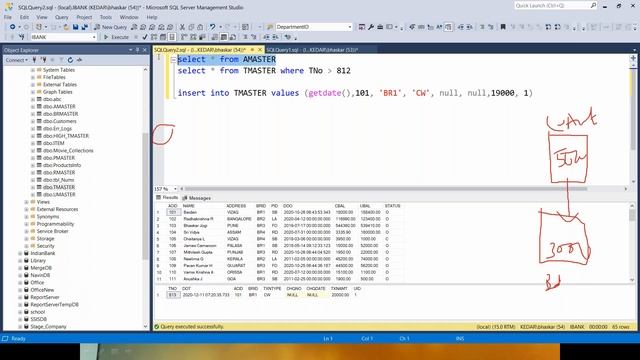
Task: Switch to the Results tab
Action: click(167, 198)
